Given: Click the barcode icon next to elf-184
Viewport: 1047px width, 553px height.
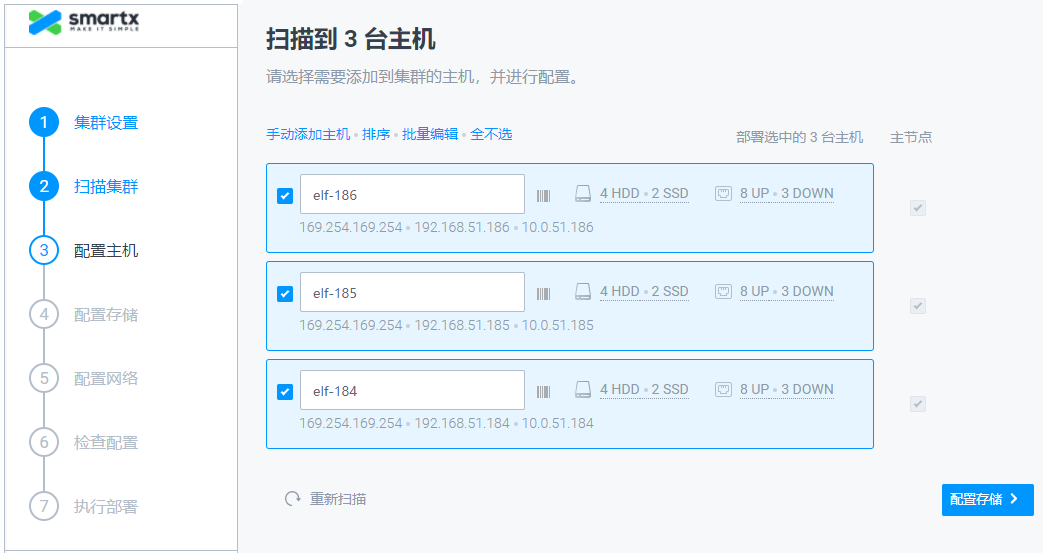Looking at the screenshot, I should [x=544, y=392].
